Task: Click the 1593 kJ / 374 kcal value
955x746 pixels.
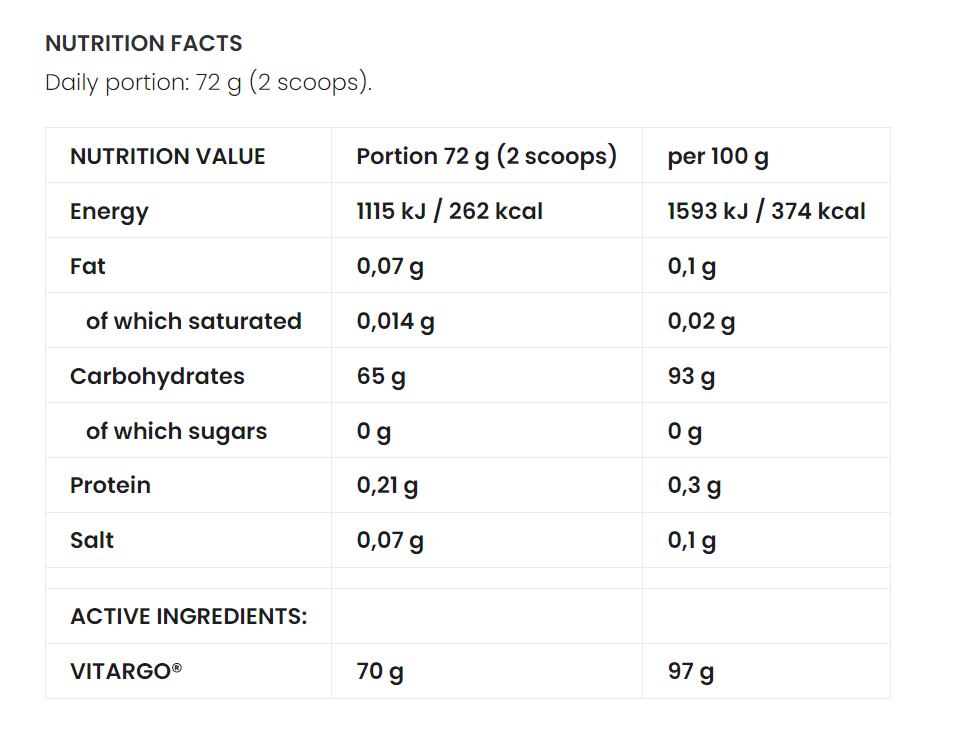Action: click(766, 212)
